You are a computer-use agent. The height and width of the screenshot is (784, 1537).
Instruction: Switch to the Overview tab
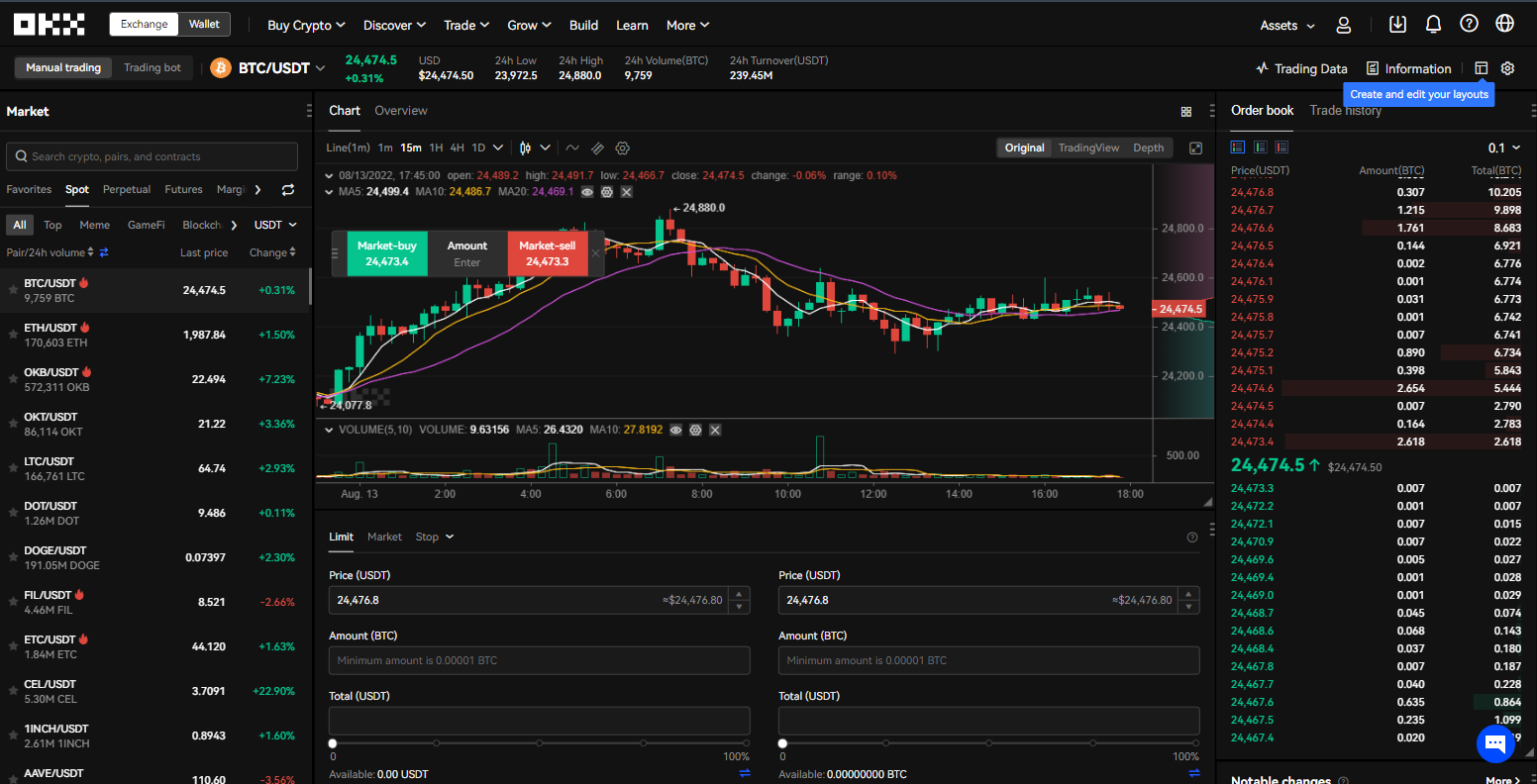click(401, 111)
